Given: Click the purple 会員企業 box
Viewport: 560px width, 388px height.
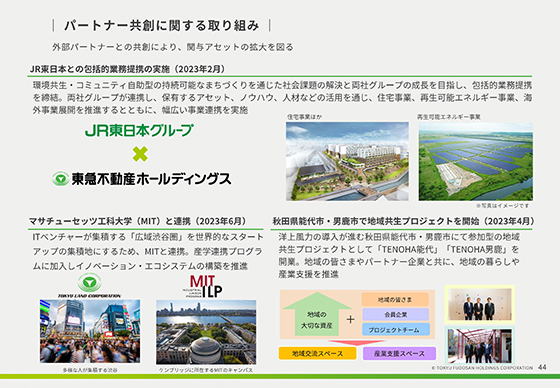Looking at the screenshot, I should click(395, 314).
